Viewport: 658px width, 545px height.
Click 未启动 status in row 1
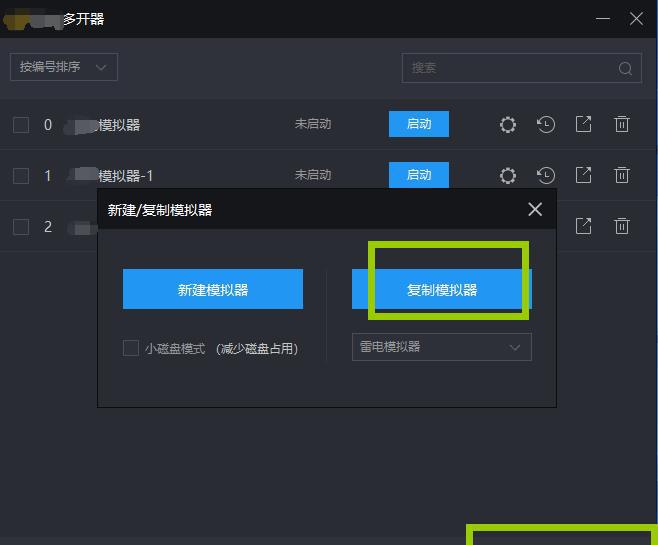tap(313, 175)
